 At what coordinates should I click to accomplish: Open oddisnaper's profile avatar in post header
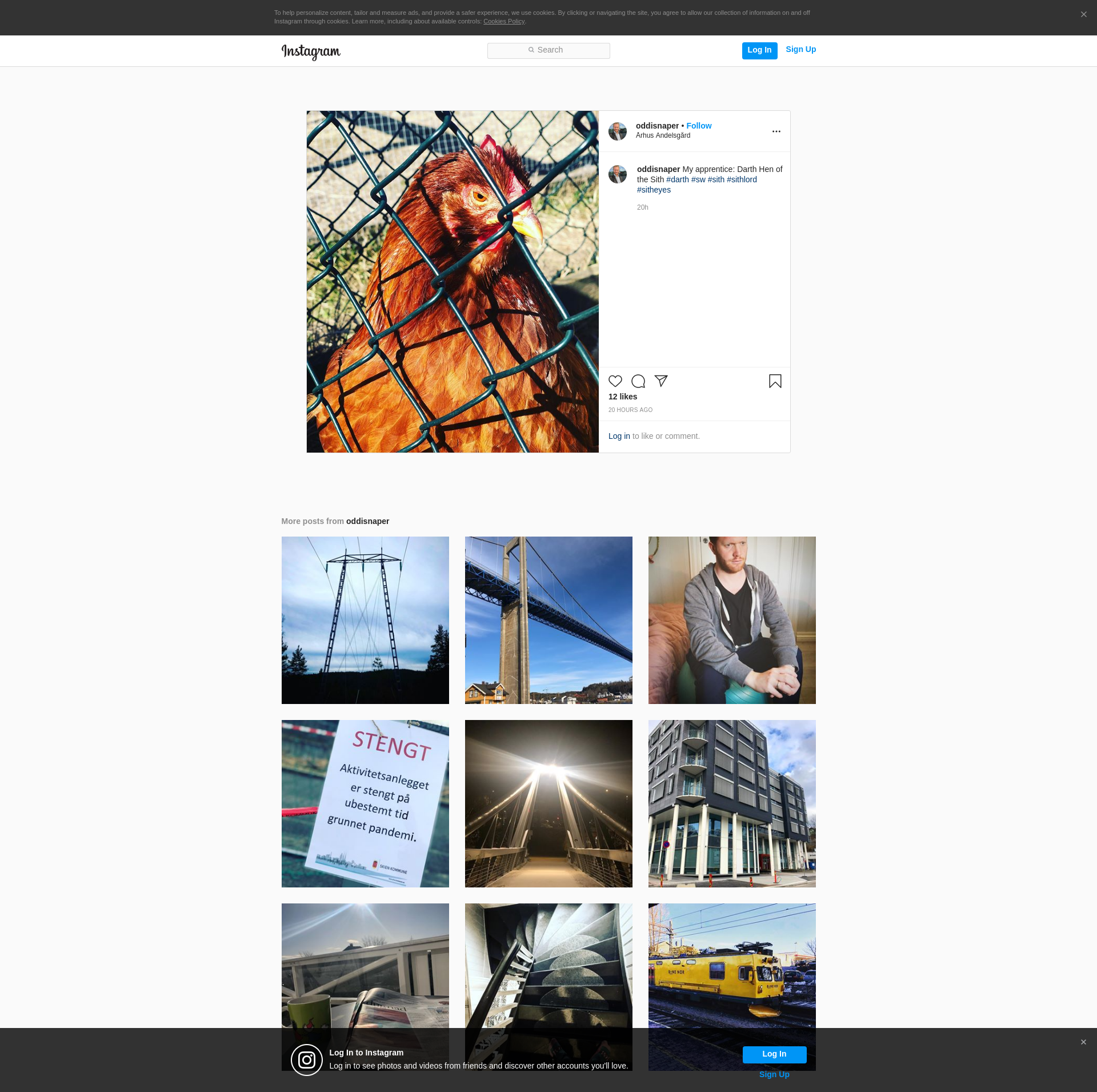[618, 131]
